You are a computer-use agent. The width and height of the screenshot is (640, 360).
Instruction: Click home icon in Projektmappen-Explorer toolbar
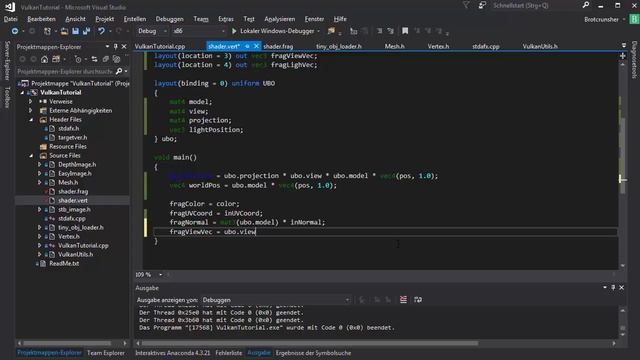(44, 59)
